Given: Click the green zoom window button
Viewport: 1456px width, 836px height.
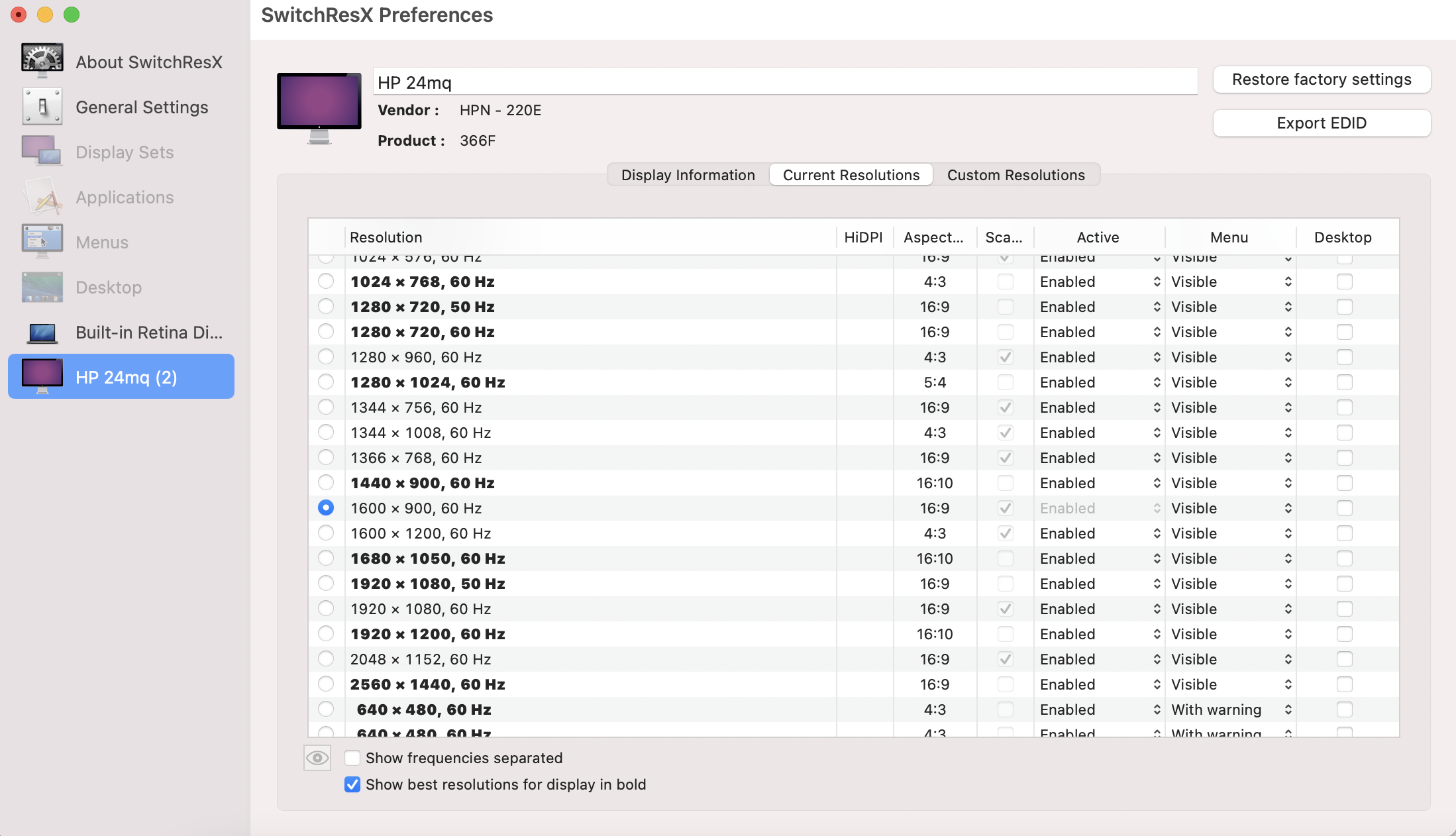Looking at the screenshot, I should pos(72,15).
